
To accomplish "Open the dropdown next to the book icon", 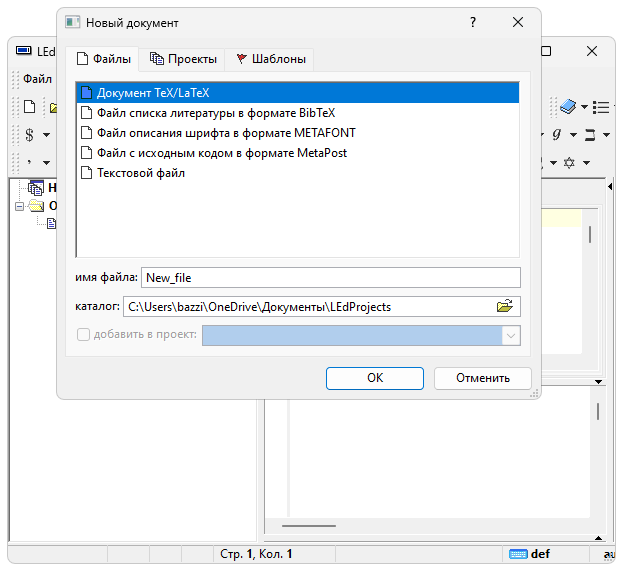I will point(584,107).
